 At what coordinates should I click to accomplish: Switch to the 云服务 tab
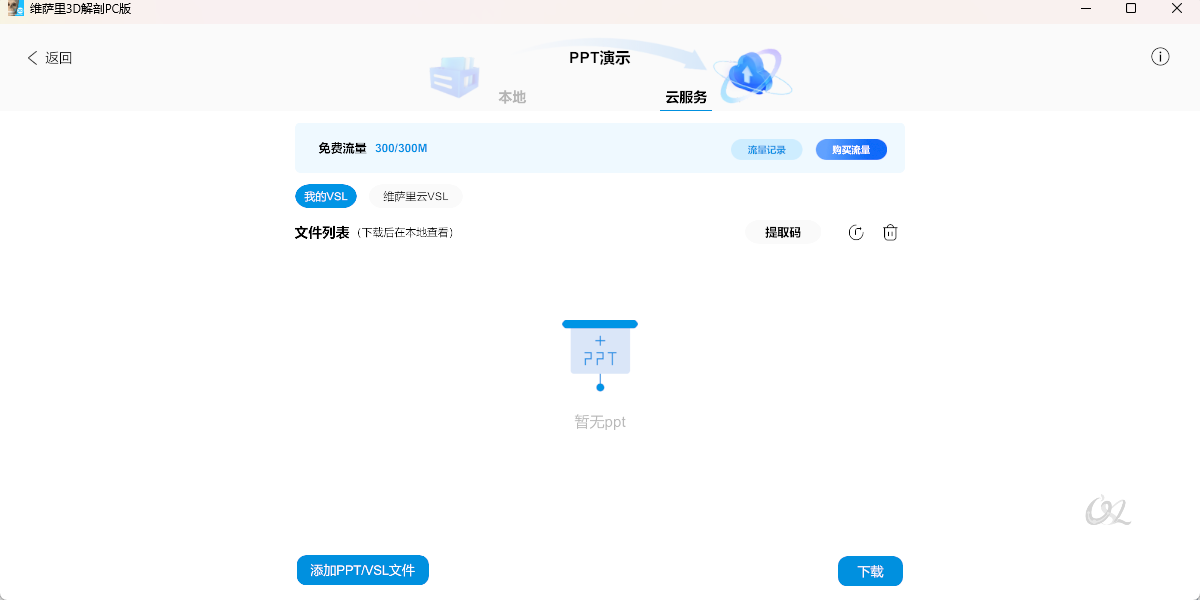(x=685, y=97)
